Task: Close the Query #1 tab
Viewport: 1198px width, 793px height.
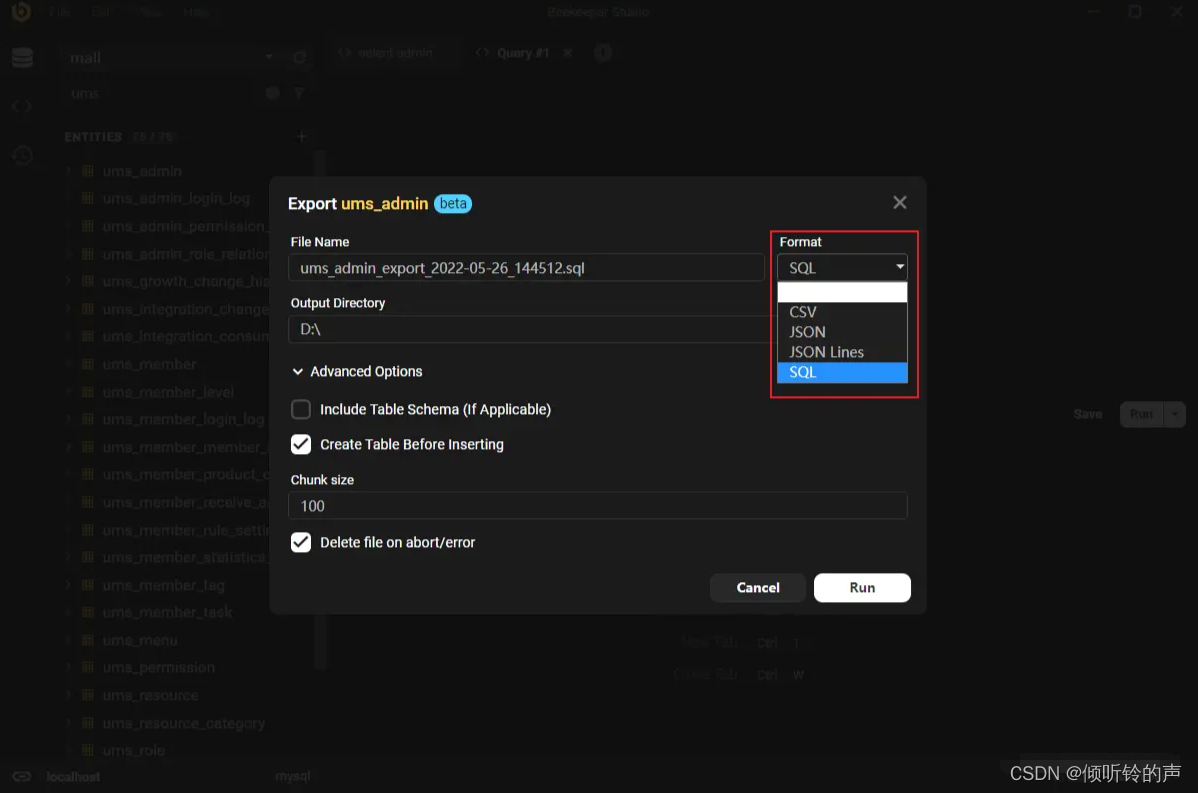Action: click(568, 53)
